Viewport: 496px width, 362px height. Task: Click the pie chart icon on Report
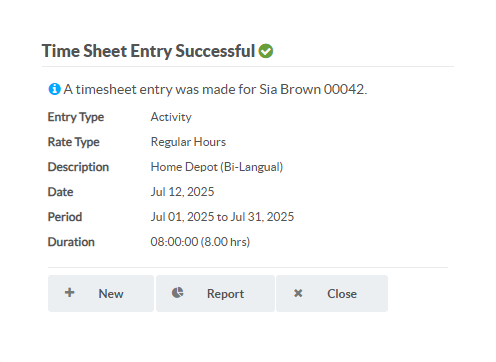point(177,293)
